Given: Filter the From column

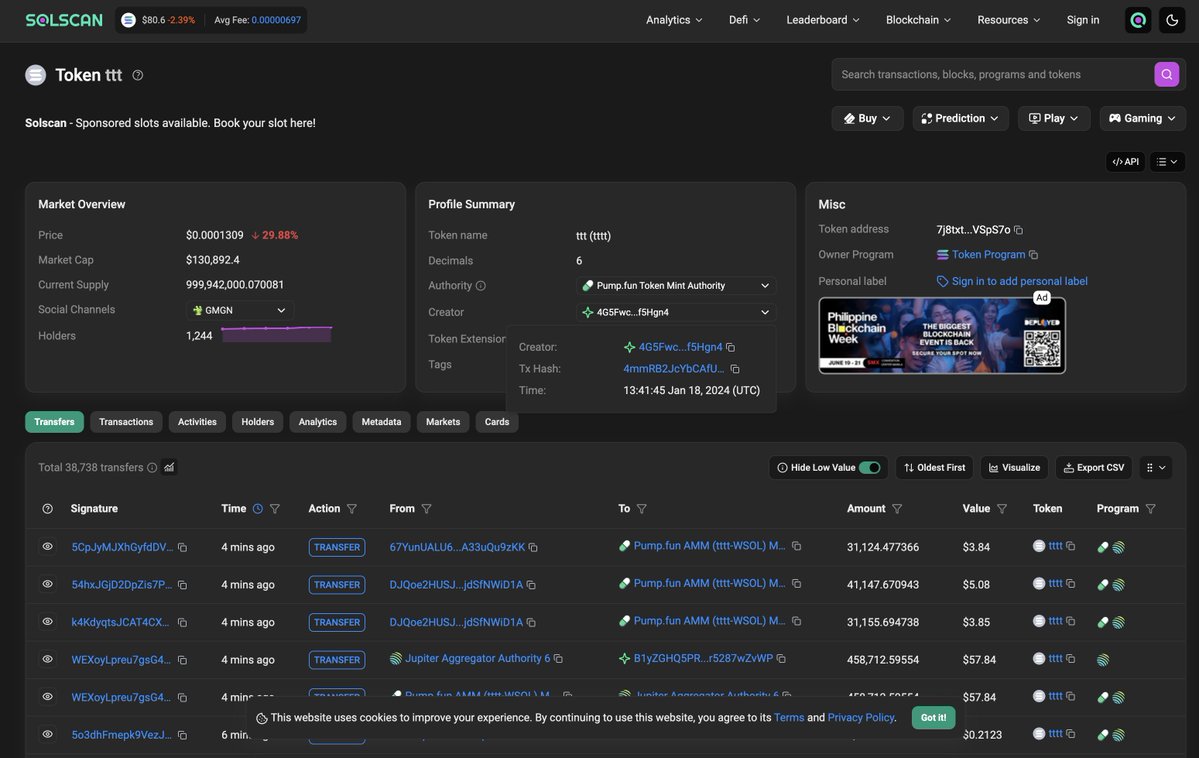Looking at the screenshot, I should [x=427, y=509].
